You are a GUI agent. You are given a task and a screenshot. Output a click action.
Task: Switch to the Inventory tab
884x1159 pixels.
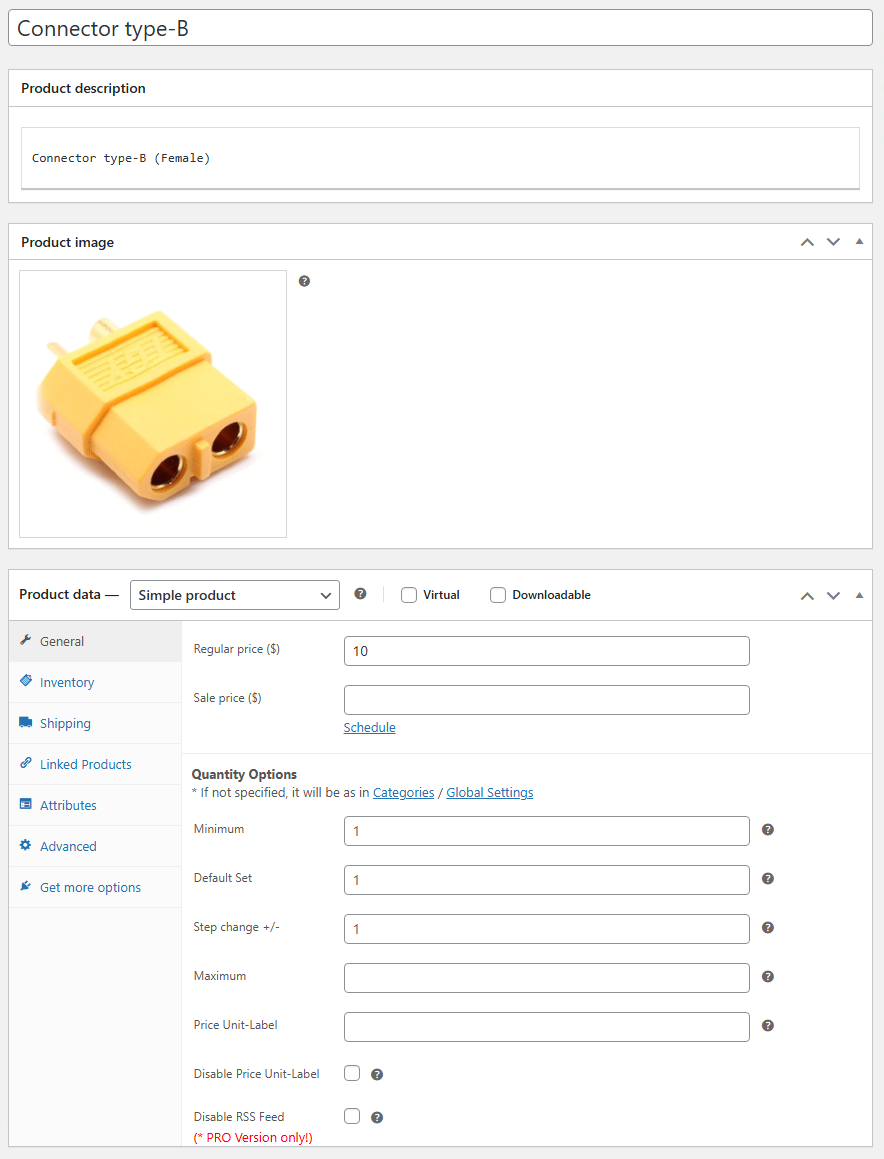click(x=67, y=682)
